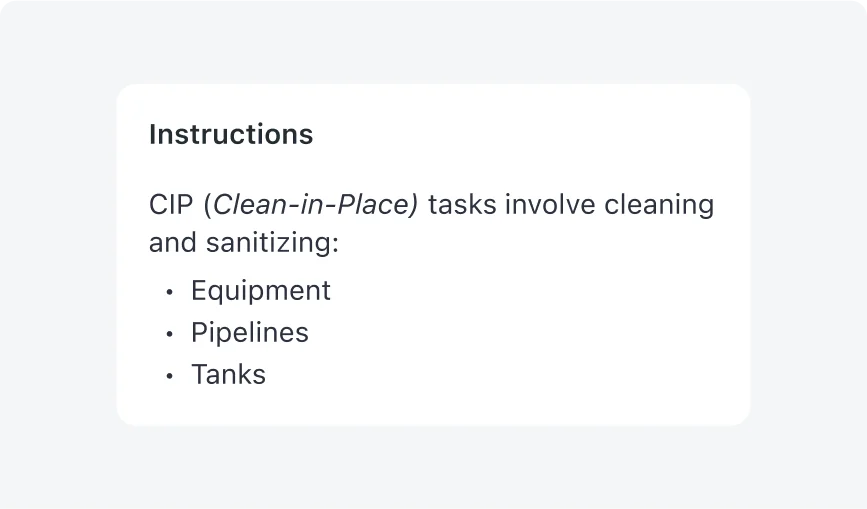The width and height of the screenshot is (867, 509).
Task: Click the bullet before Tanks
Action: point(170,376)
